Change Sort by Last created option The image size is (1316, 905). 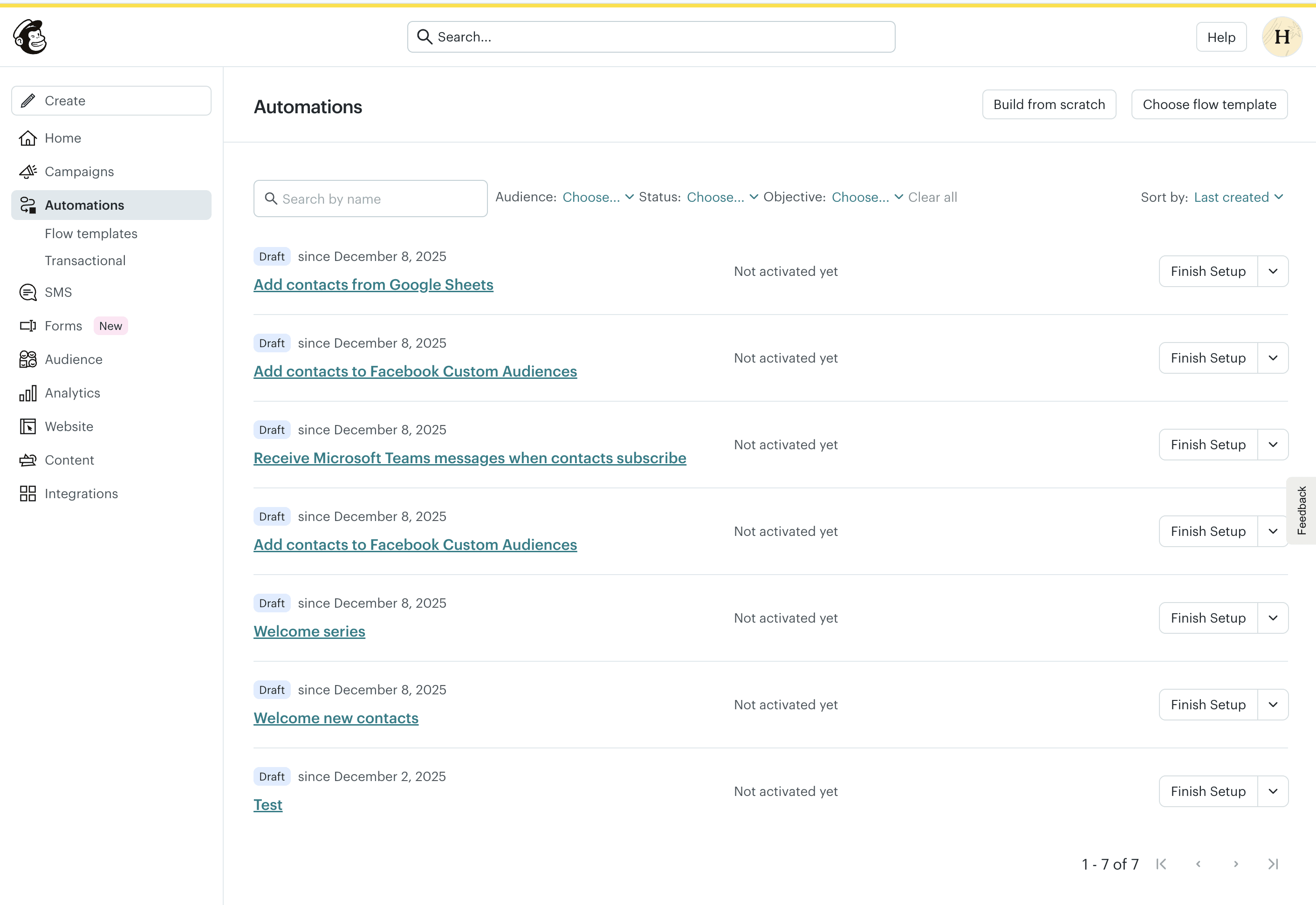pos(1238,197)
